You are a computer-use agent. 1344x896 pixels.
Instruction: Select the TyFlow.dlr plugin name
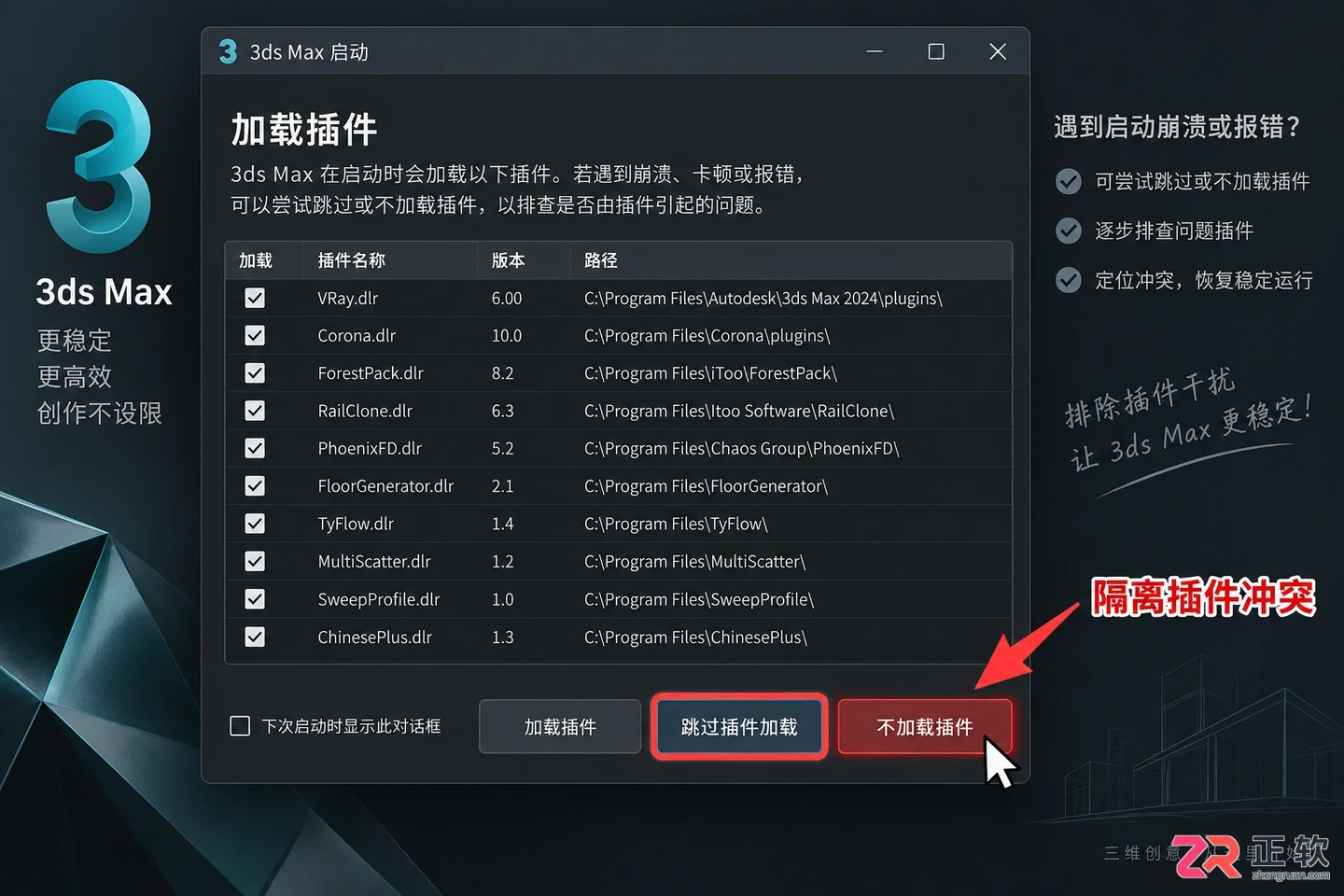click(x=356, y=524)
